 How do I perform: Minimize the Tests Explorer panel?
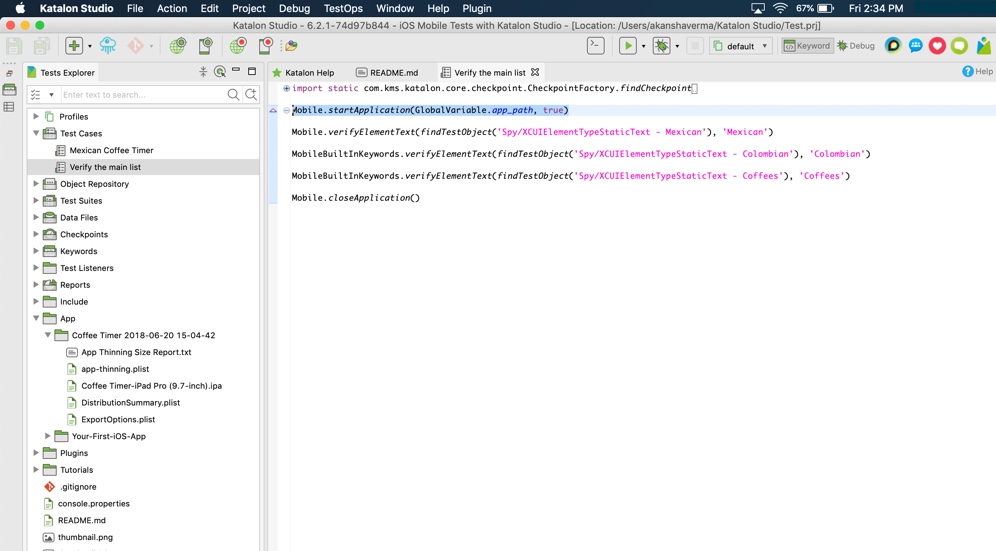coord(236,70)
